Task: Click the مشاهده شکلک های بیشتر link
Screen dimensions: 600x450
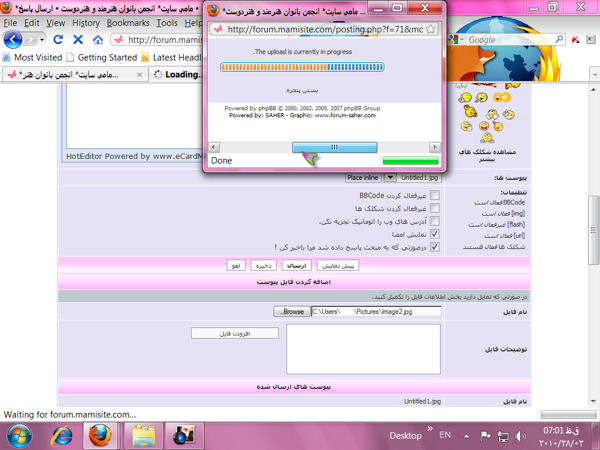Action: click(487, 155)
